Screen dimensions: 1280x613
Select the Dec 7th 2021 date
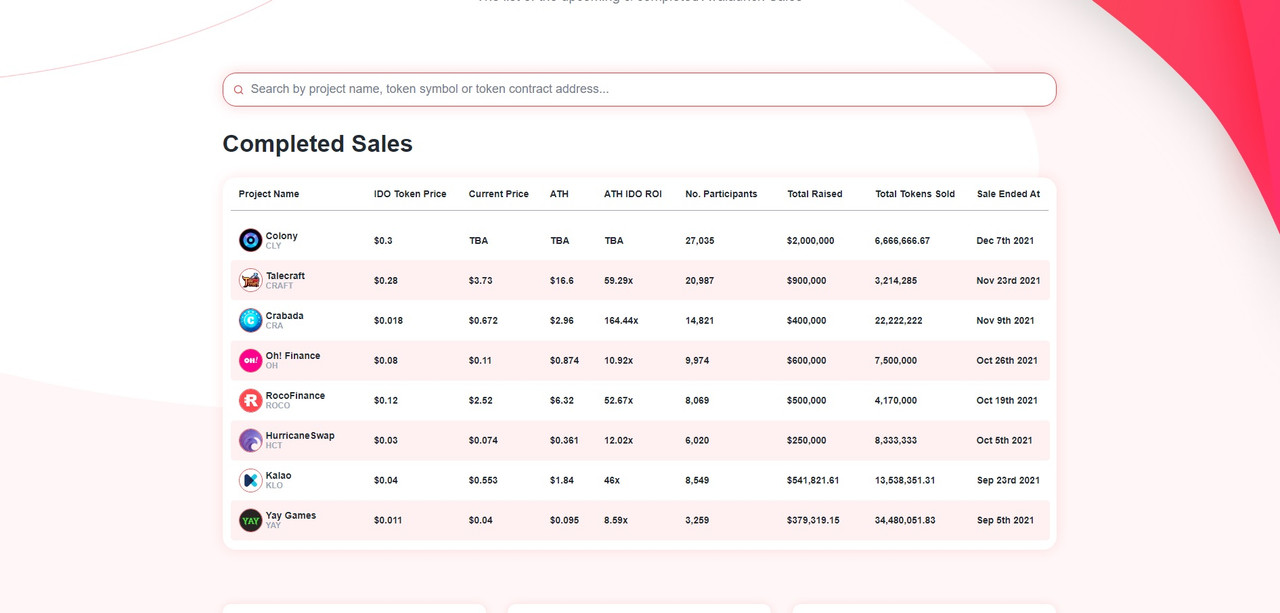(1006, 241)
